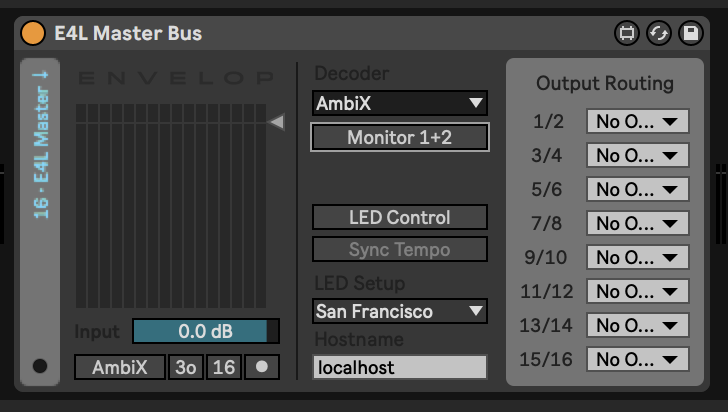Click the dark circle at bottom-left corner
The width and height of the screenshot is (728, 412).
click(x=39, y=366)
